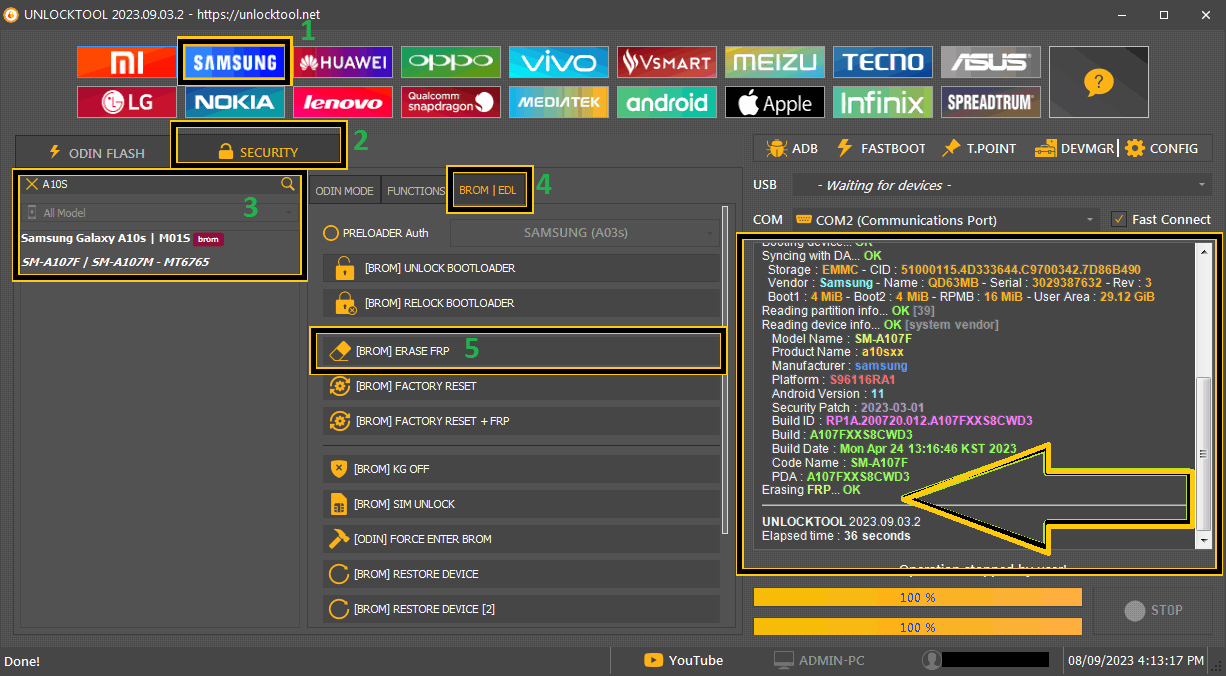Screen dimensions: 1226x676
Task: Choose the LG brand logo
Action: click(x=126, y=102)
